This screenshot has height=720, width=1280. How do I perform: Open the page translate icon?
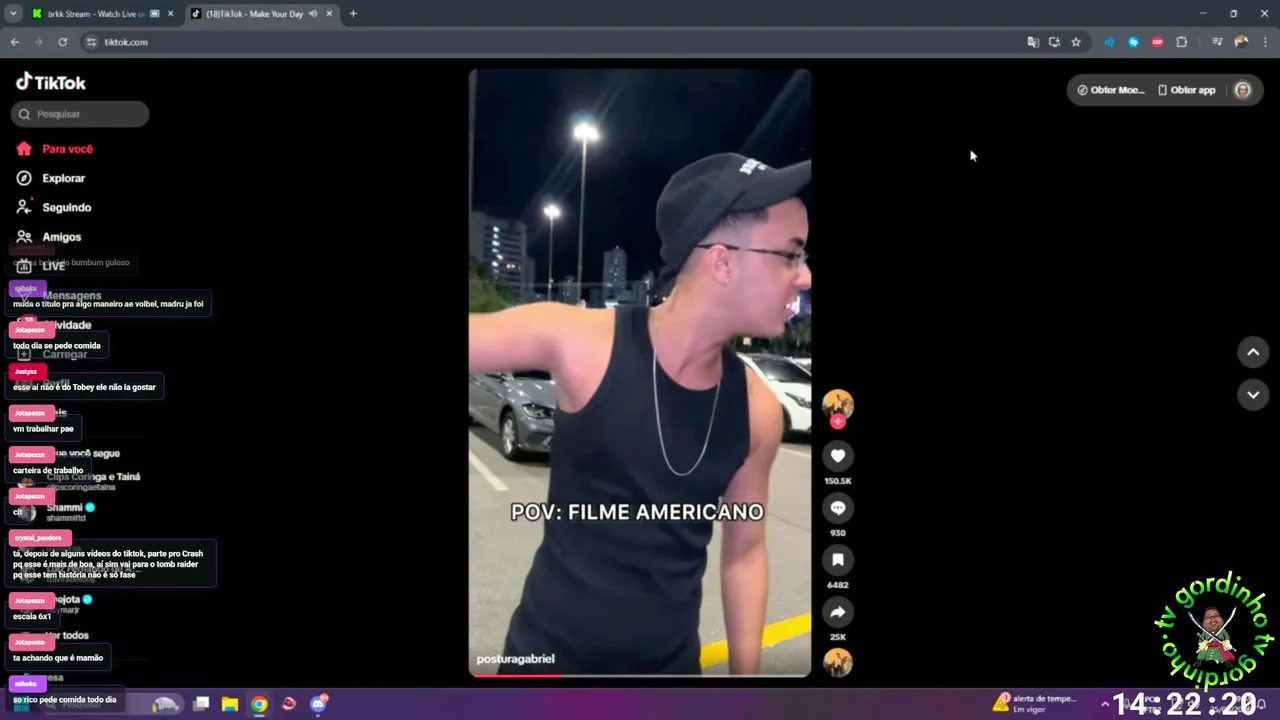1033,42
